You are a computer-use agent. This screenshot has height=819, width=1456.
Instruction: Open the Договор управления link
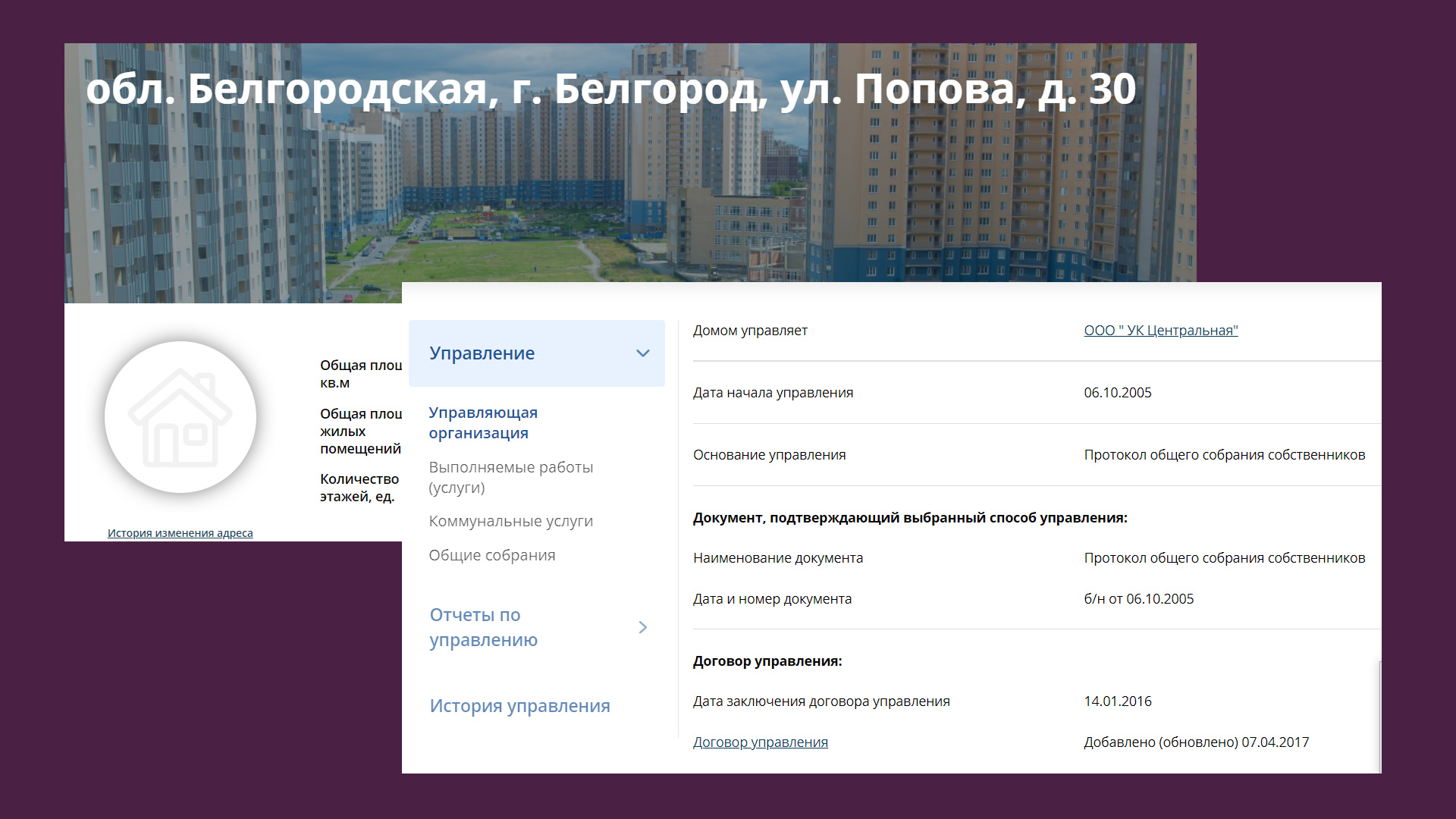(760, 742)
